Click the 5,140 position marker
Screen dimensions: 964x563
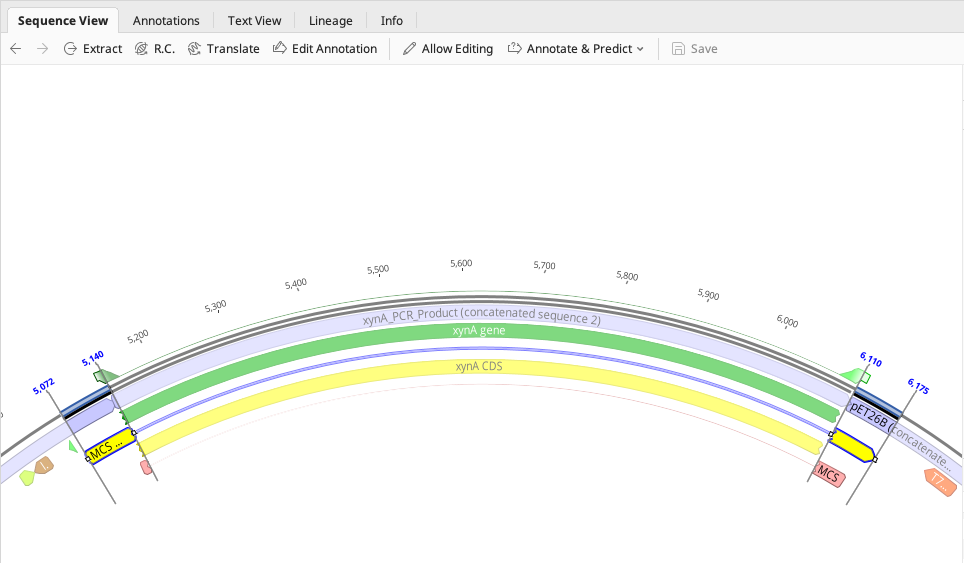(x=93, y=359)
